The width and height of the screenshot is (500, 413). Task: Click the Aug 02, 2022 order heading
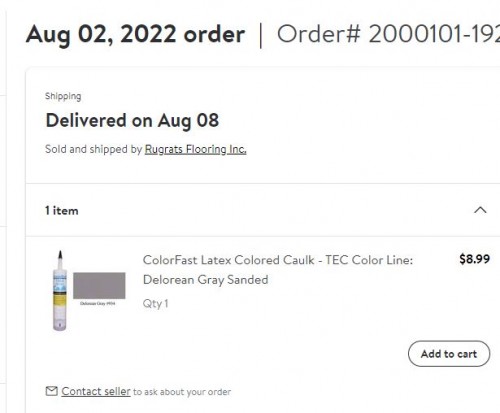[135, 35]
